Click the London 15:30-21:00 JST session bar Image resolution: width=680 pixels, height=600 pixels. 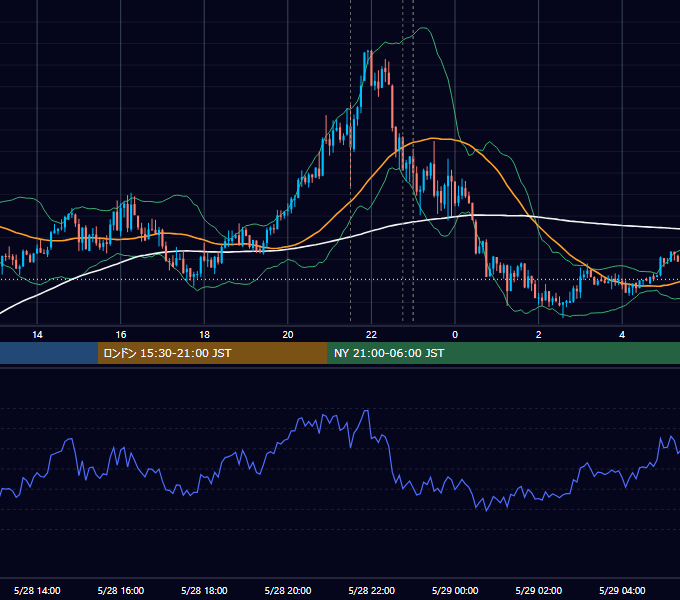pyautogui.click(x=212, y=353)
